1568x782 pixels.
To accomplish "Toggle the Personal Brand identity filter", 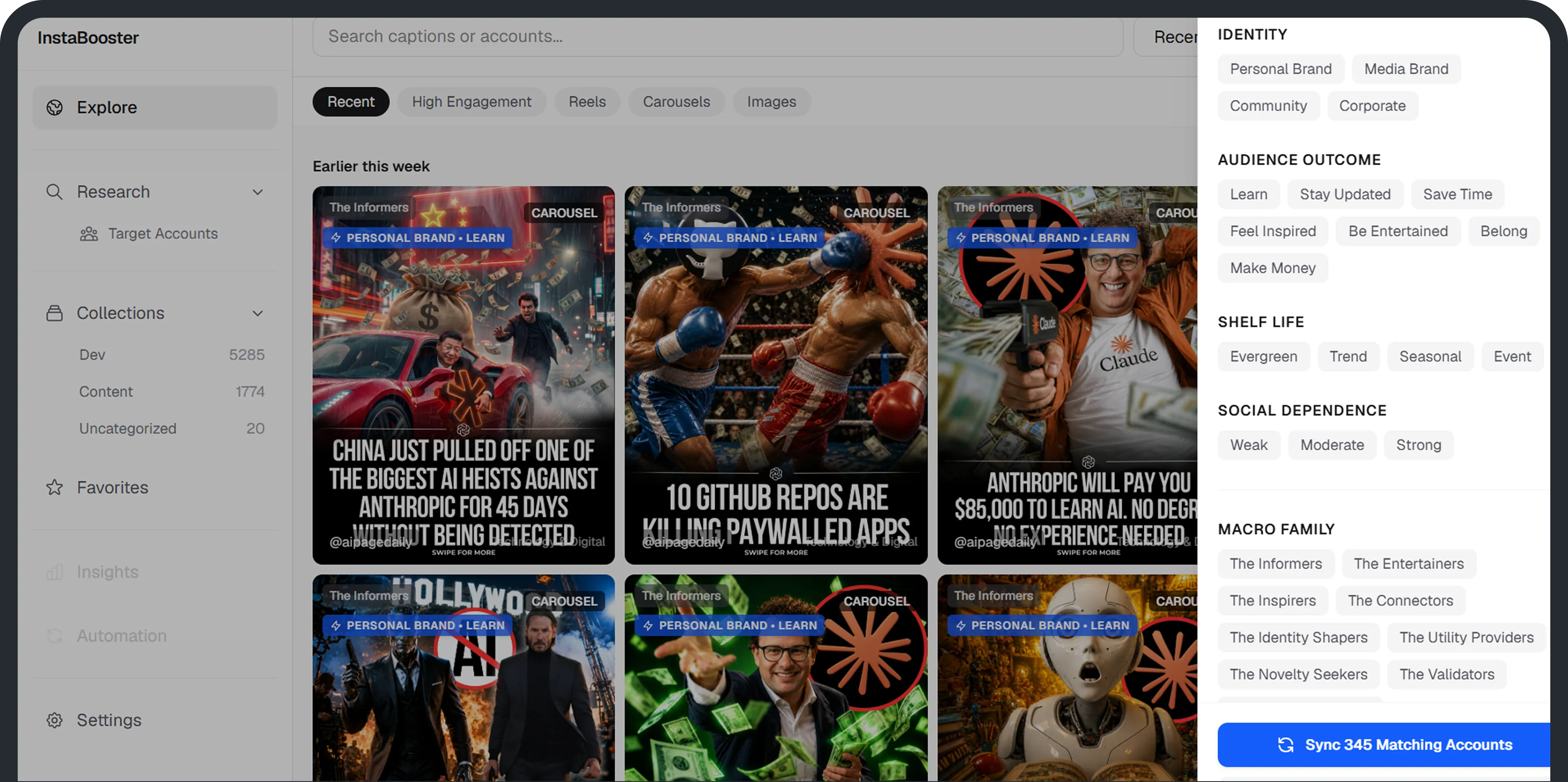I will pyautogui.click(x=1281, y=69).
